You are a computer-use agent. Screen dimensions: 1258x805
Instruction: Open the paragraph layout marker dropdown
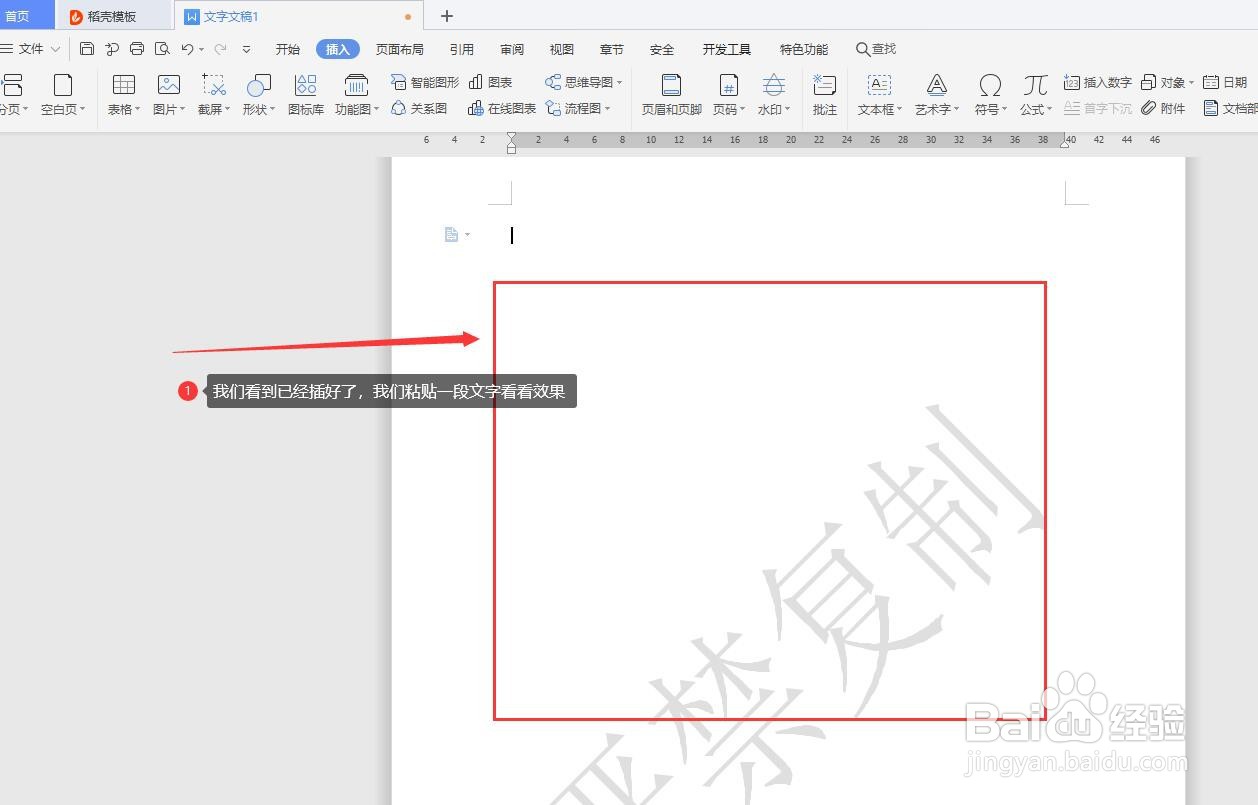point(468,235)
